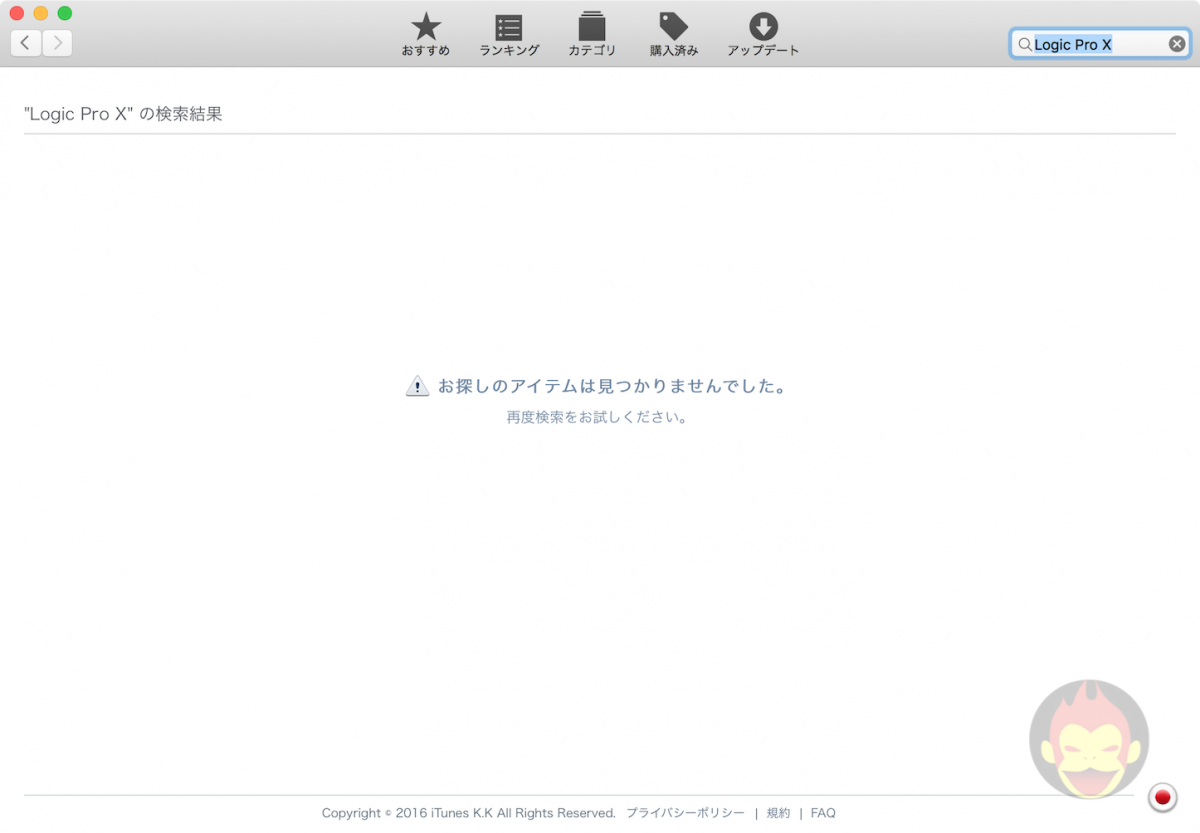This screenshot has width=1200, height=833.
Task: Browse the カテゴリ (Categories) section
Action: click(592, 33)
